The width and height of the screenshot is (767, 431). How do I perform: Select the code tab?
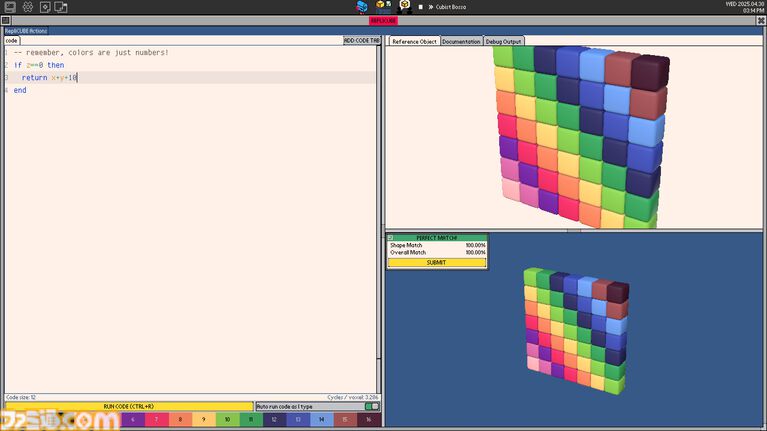click(x=11, y=41)
